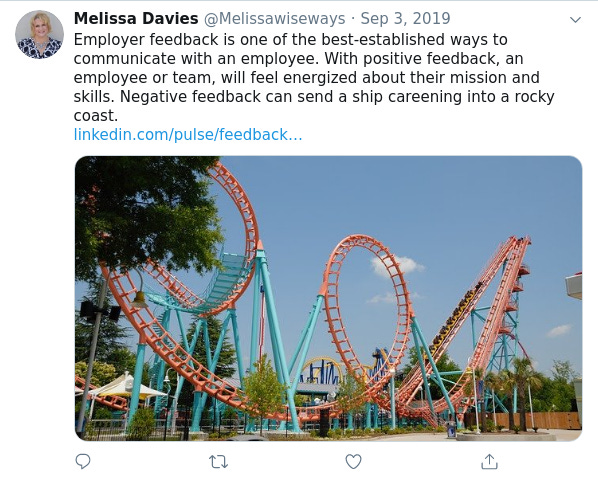This screenshot has width=598, height=480.
Task: Open Melissa Davies' profile avatar
Action: coord(39,35)
